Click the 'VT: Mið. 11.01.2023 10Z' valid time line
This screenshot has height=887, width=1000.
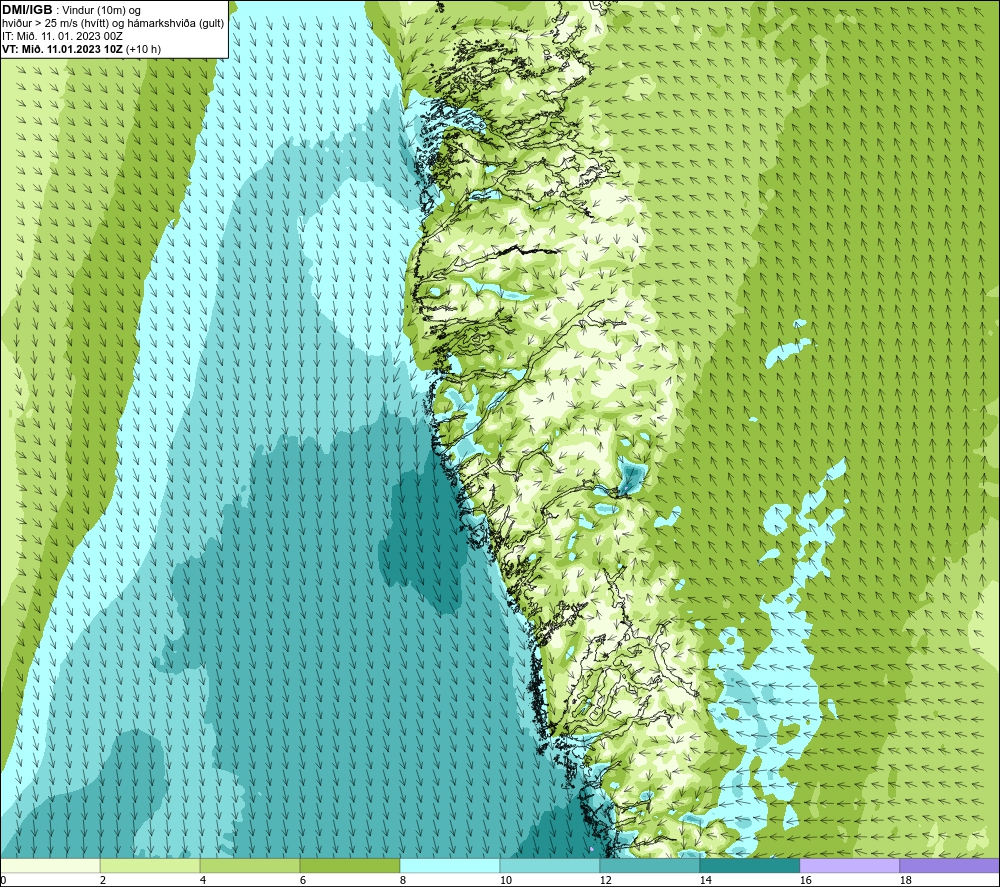click(62, 49)
